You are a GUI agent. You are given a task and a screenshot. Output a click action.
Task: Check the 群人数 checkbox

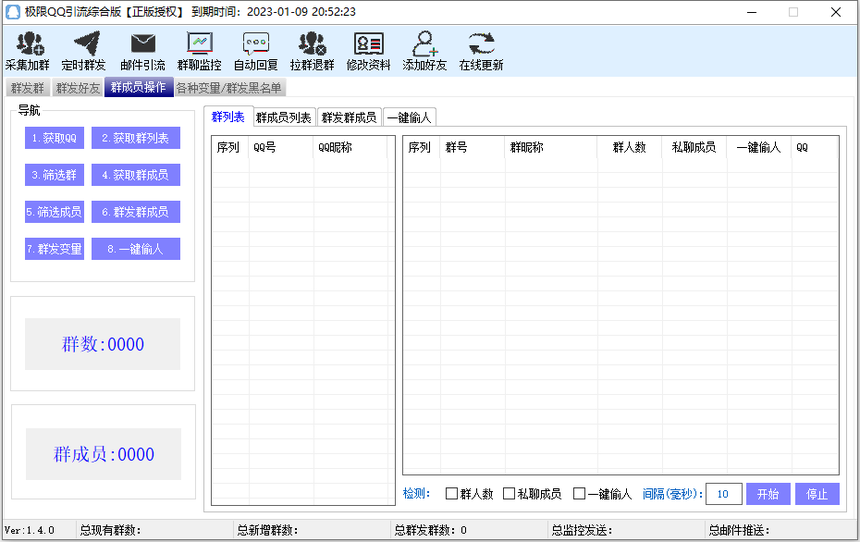pos(451,494)
